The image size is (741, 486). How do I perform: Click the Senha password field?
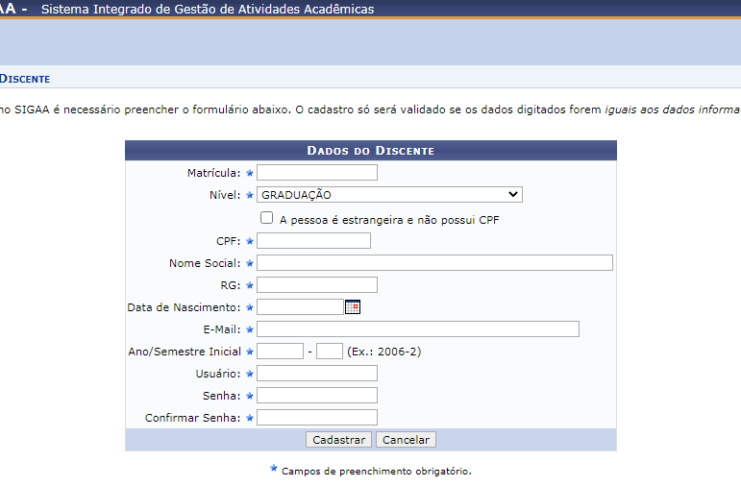[317, 395]
